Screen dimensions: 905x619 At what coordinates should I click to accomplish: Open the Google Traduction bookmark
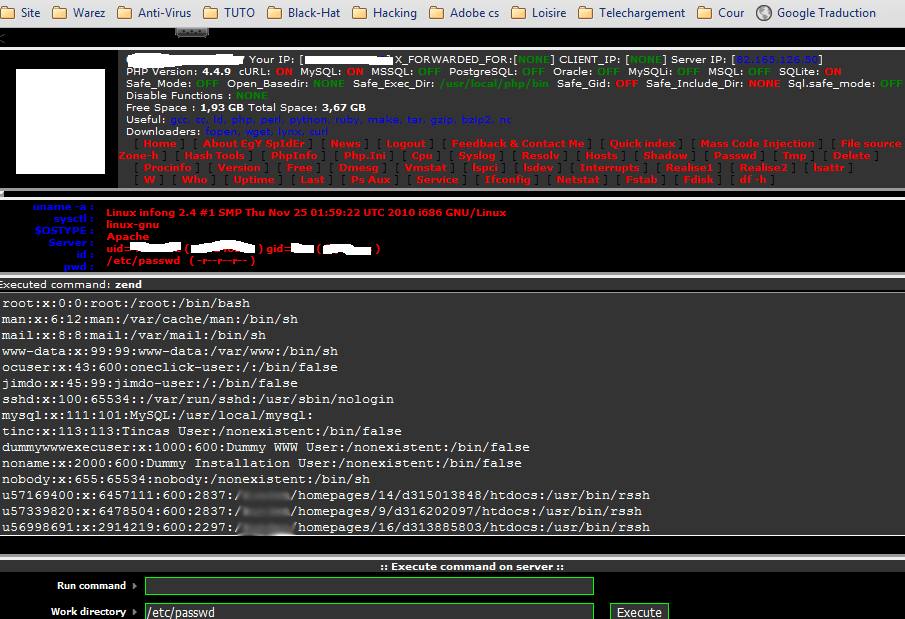816,13
